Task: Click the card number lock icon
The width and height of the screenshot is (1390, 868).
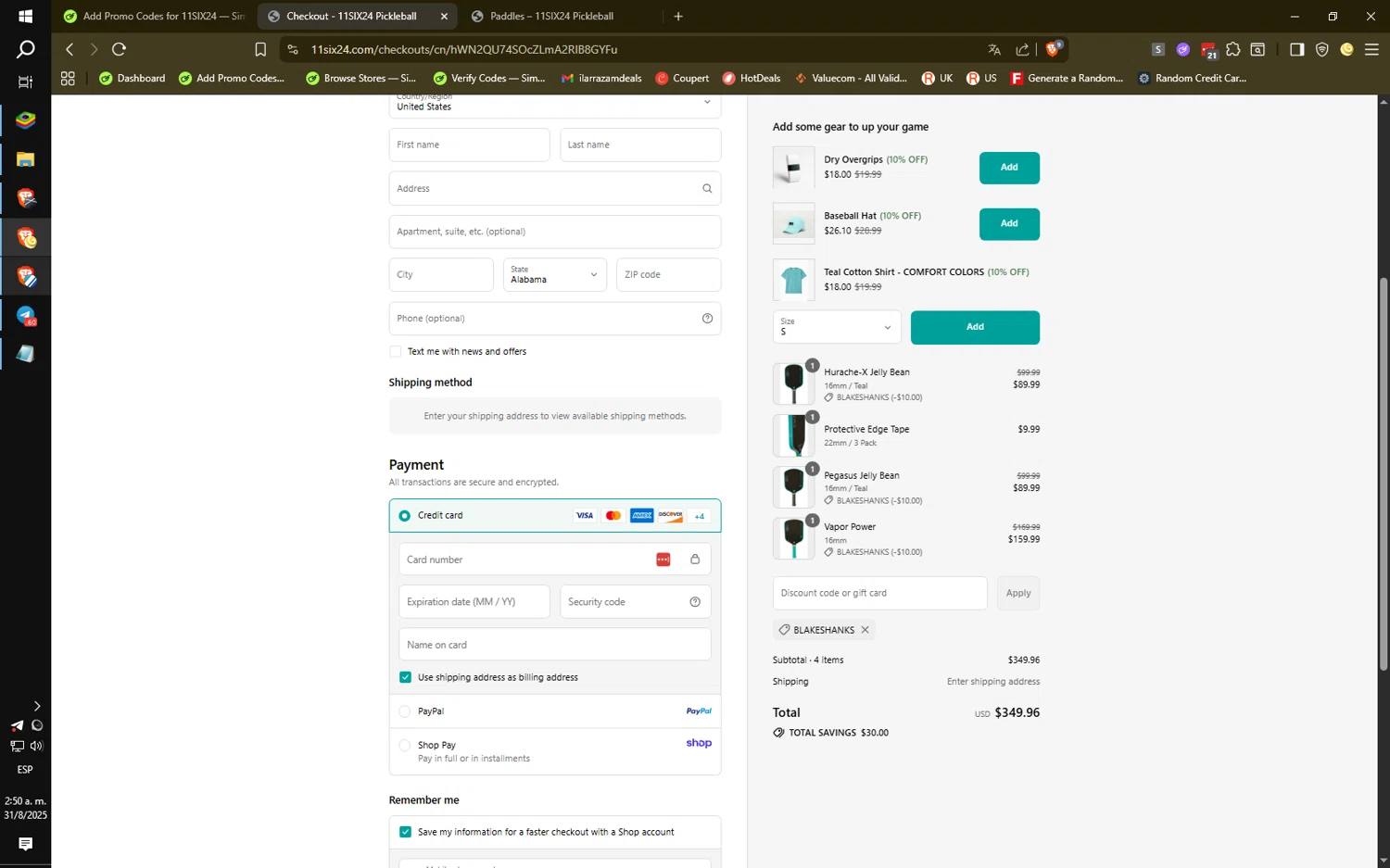Action: pyautogui.click(x=695, y=560)
